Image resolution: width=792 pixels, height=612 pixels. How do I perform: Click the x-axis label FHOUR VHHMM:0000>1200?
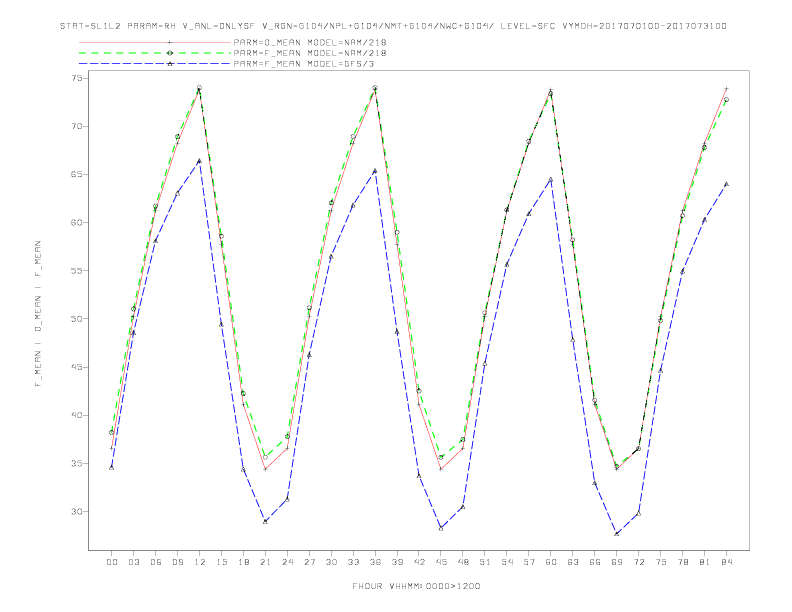pos(416,586)
